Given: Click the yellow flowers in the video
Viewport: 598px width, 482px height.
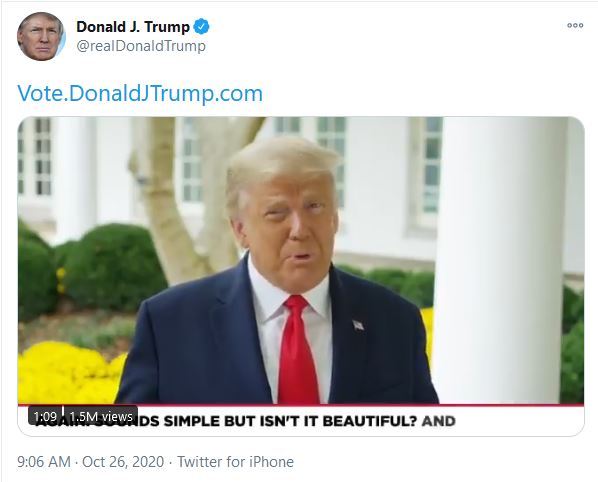Looking at the screenshot, I should pyautogui.click(x=69, y=372).
